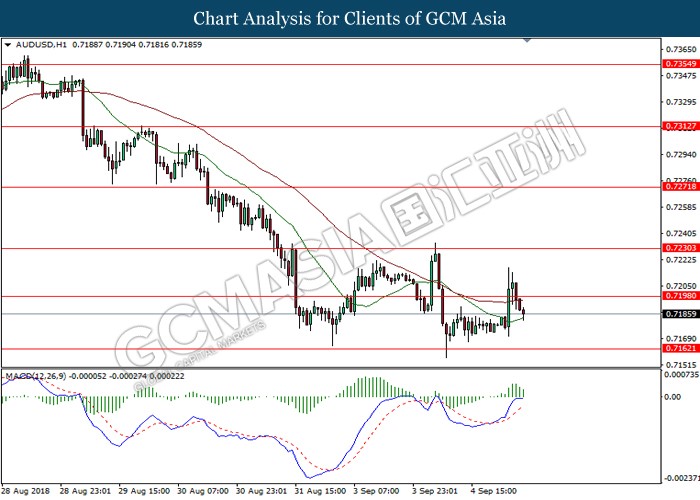Click the 0.72940 price scale value

pyautogui.click(x=681, y=155)
